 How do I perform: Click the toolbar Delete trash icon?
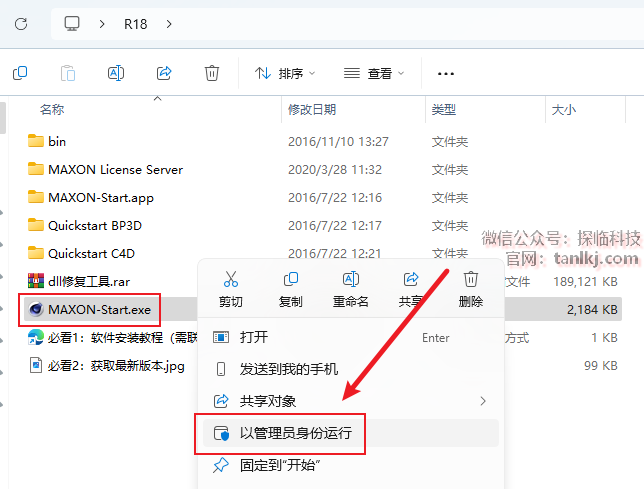[212, 73]
